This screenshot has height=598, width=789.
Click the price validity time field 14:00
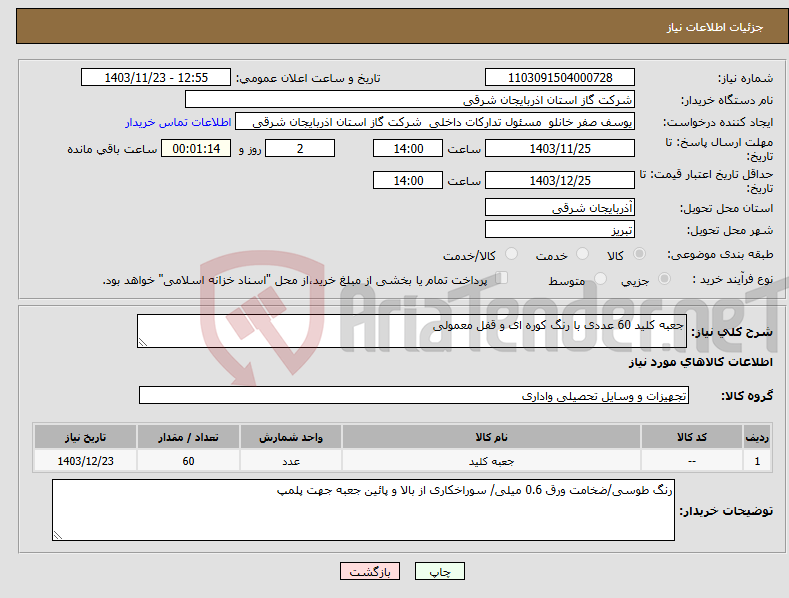click(x=408, y=180)
